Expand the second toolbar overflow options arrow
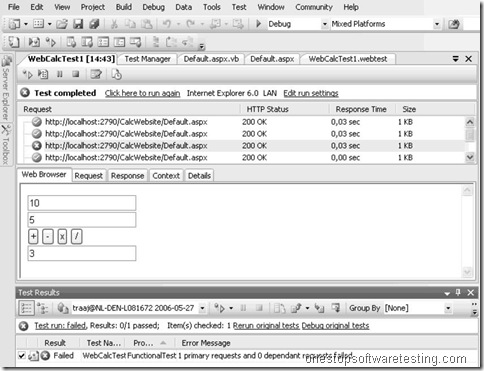Viewport: 484px width, 371px height. (x=202, y=47)
